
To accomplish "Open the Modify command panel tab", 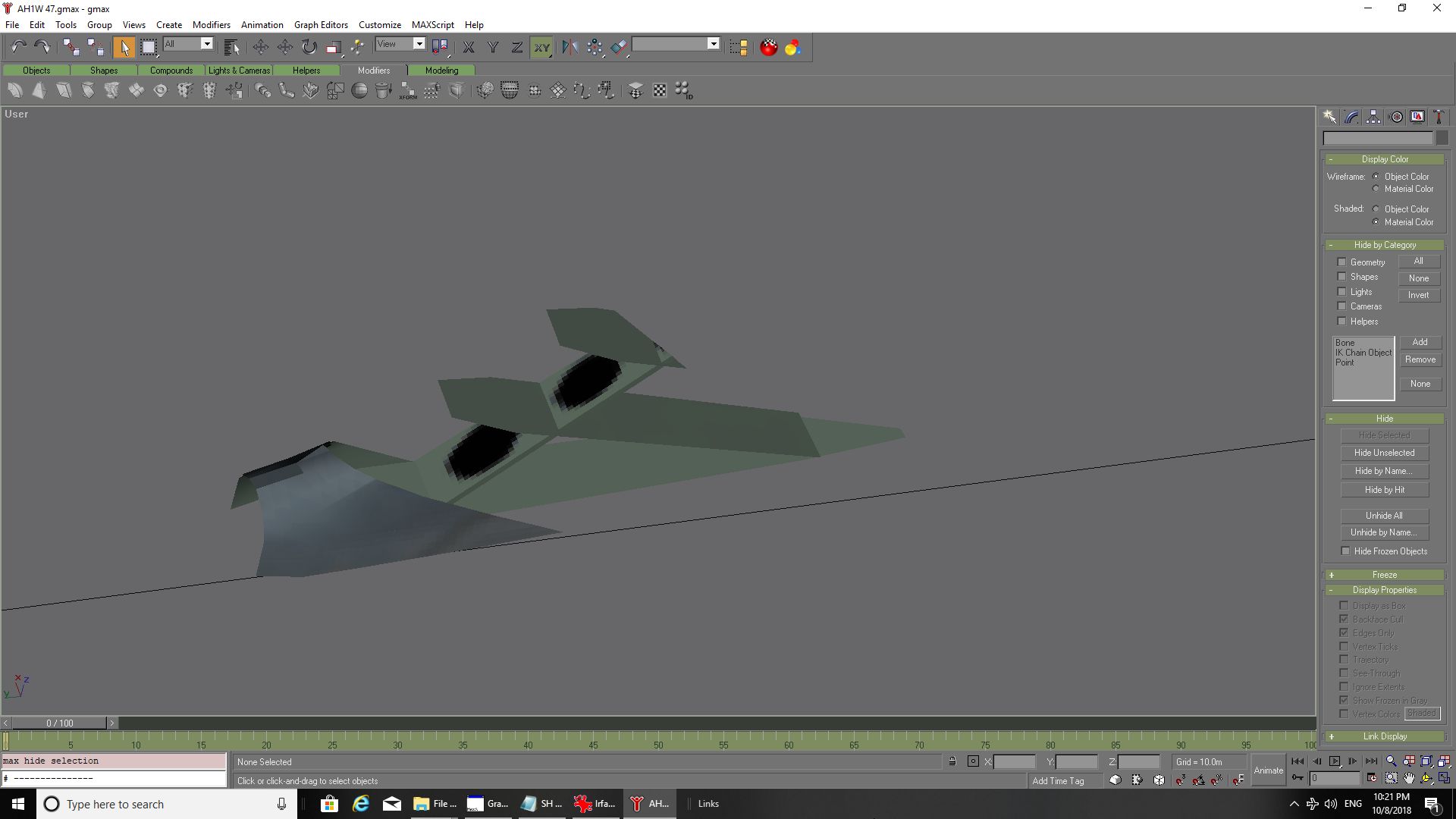I will 1351,117.
